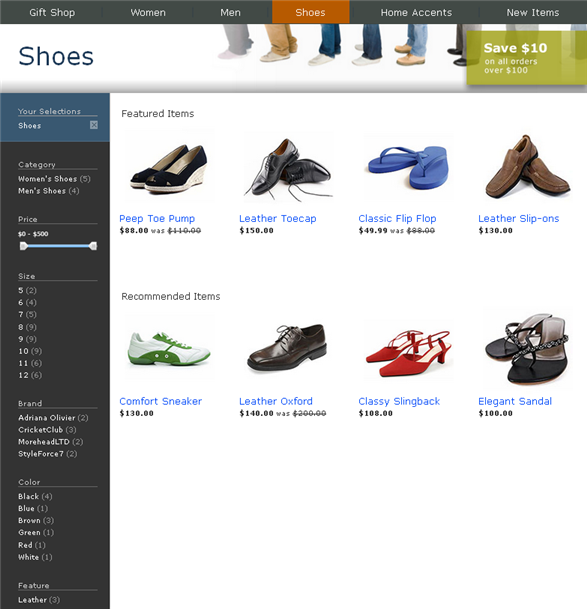Open the Gift Shop tab
This screenshot has width=587, height=609.
(52, 12)
